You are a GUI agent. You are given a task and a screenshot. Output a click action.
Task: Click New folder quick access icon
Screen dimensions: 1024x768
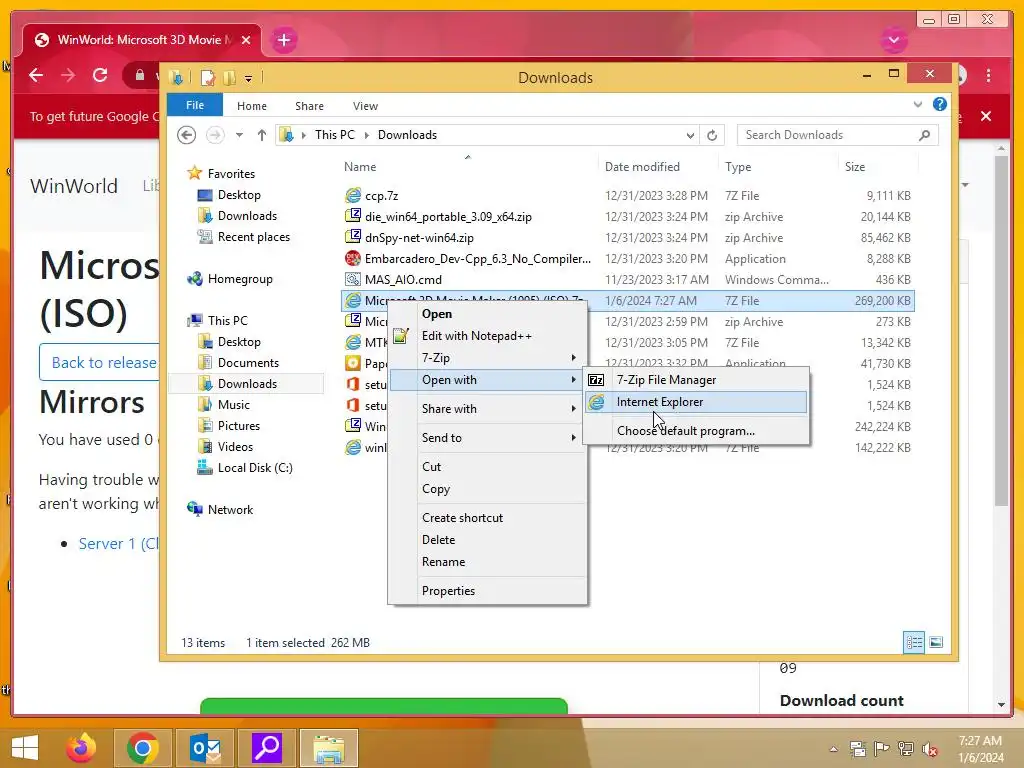tap(229, 78)
